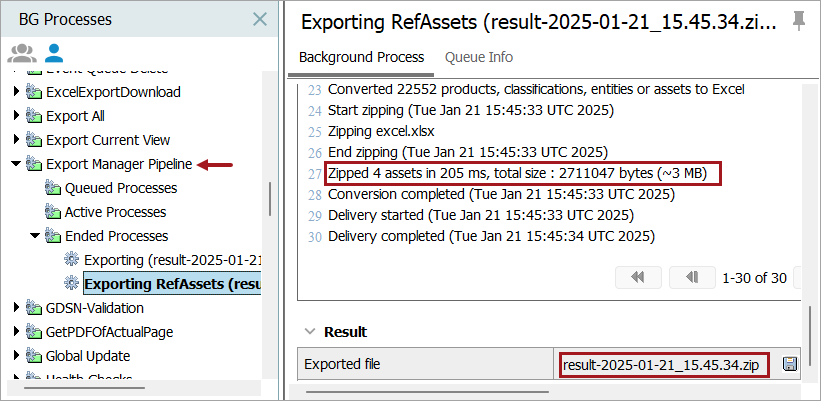Viewport: 821px width, 401px height.
Task: Click the save icon beside the exported zip
Action: click(790, 364)
